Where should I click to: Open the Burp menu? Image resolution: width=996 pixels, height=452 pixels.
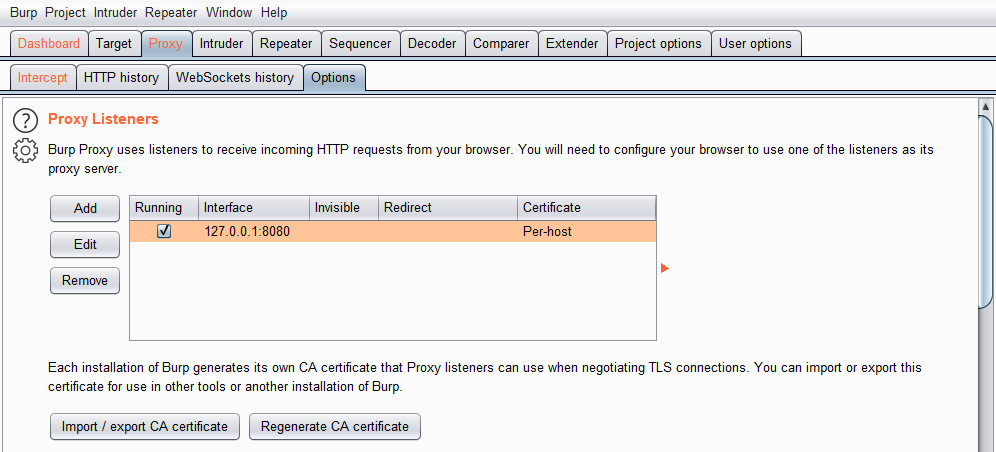pos(24,12)
